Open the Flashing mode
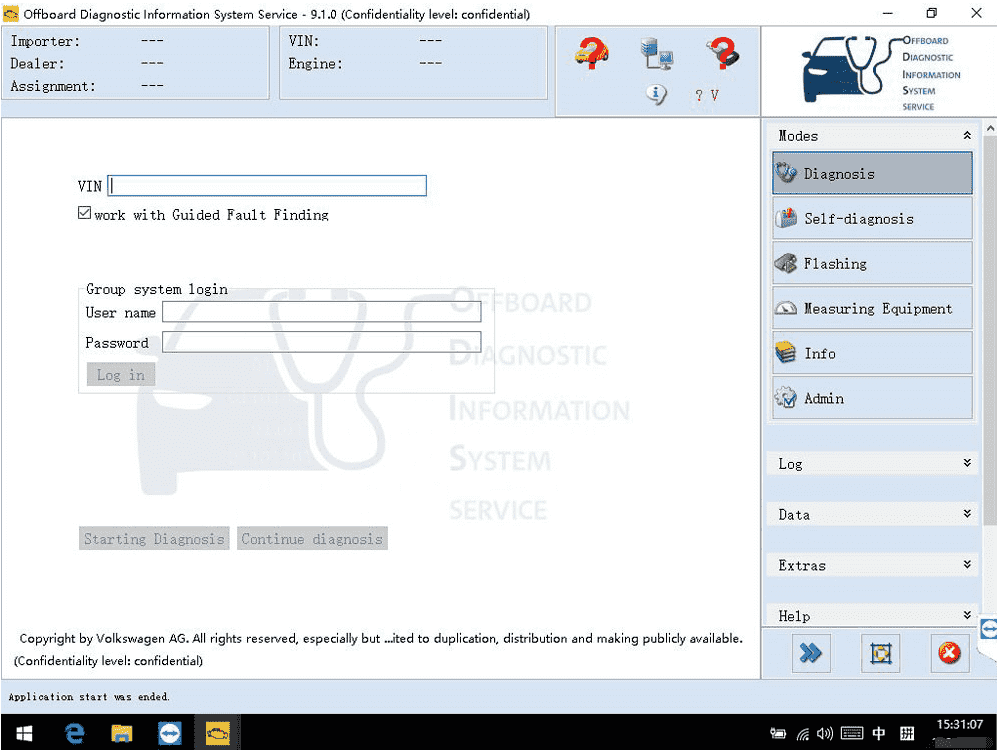This screenshot has height=750, width=997. (x=872, y=263)
